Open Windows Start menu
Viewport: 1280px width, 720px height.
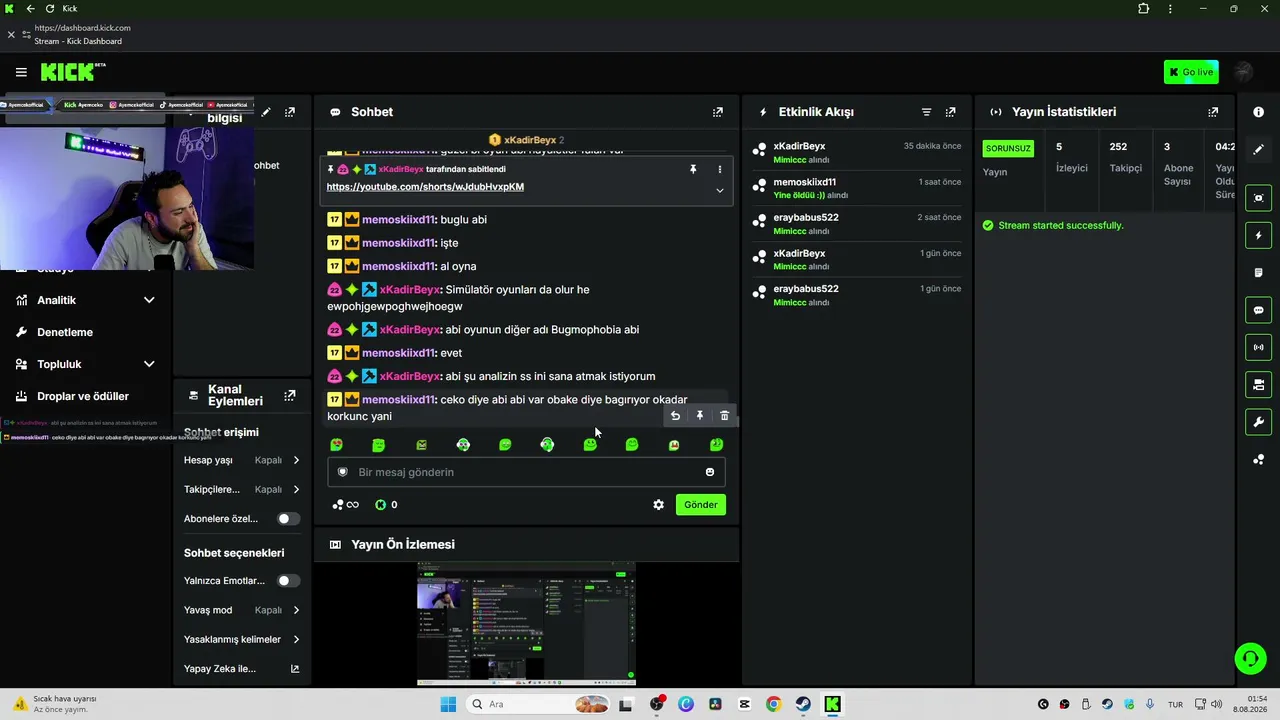tap(448, 704)
